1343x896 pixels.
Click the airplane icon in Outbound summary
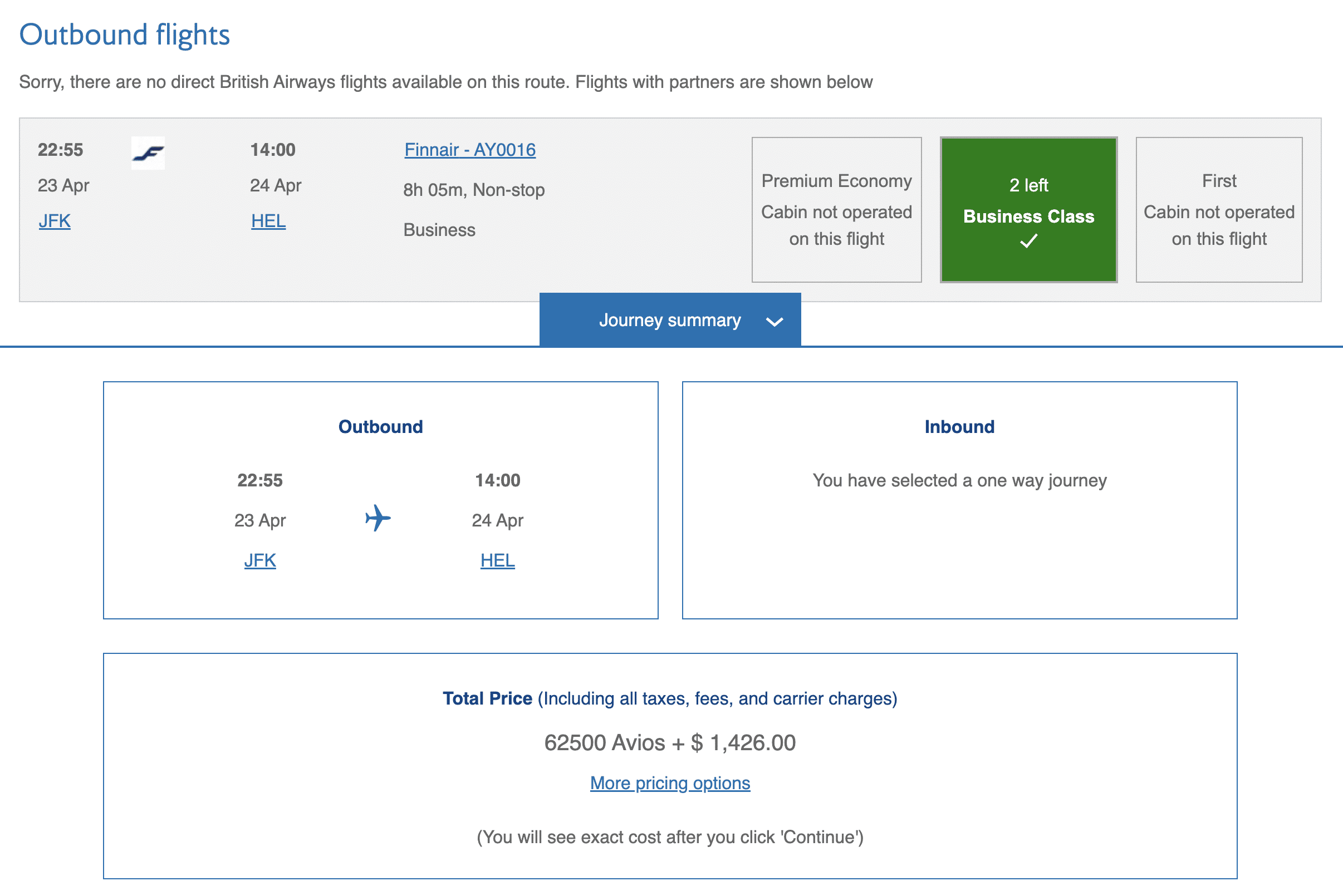[x=378, y=518]
